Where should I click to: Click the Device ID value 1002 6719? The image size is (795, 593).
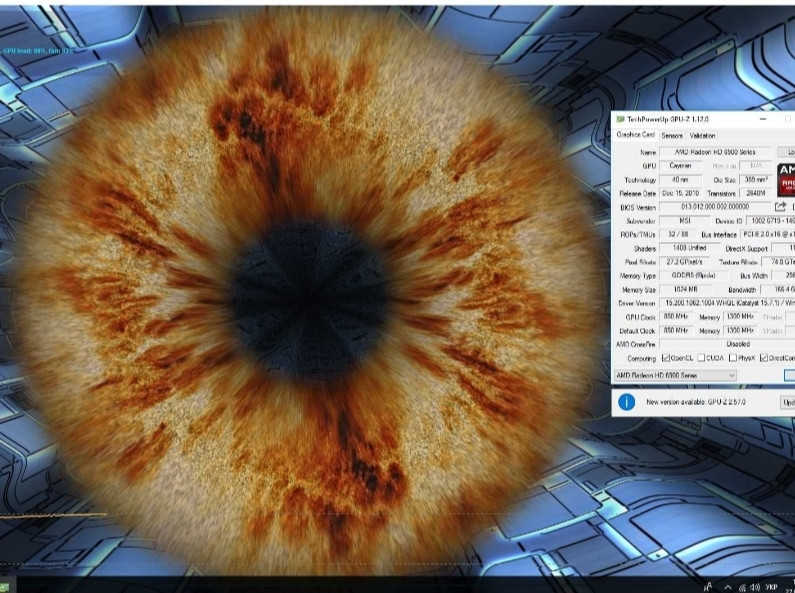[x=771, y=220]
